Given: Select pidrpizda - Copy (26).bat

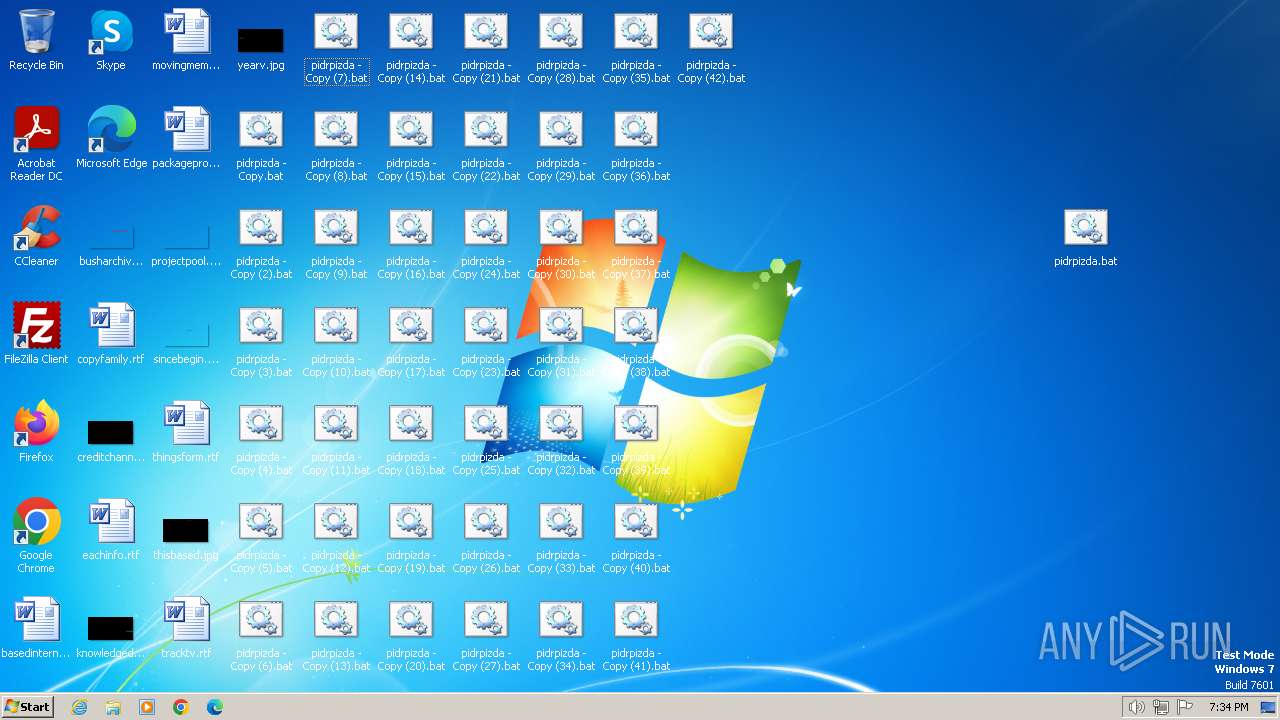Looking at the screenshot, I should pyautogui.click(x=486, y=536).
